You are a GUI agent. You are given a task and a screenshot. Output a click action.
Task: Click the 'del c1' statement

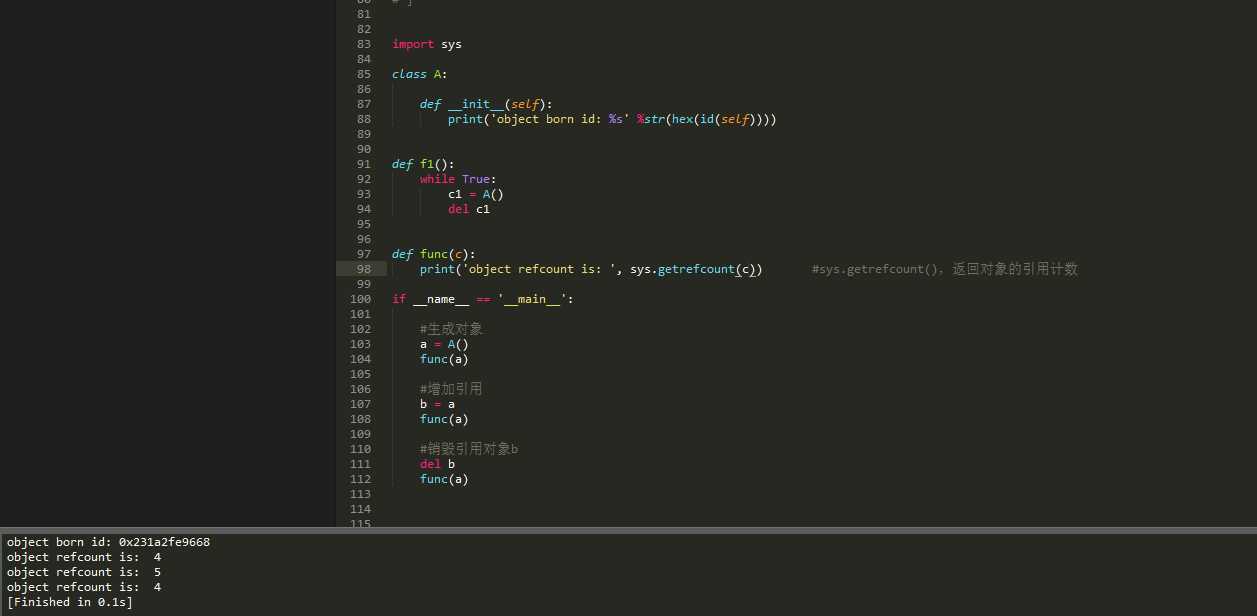pos(469,209)
